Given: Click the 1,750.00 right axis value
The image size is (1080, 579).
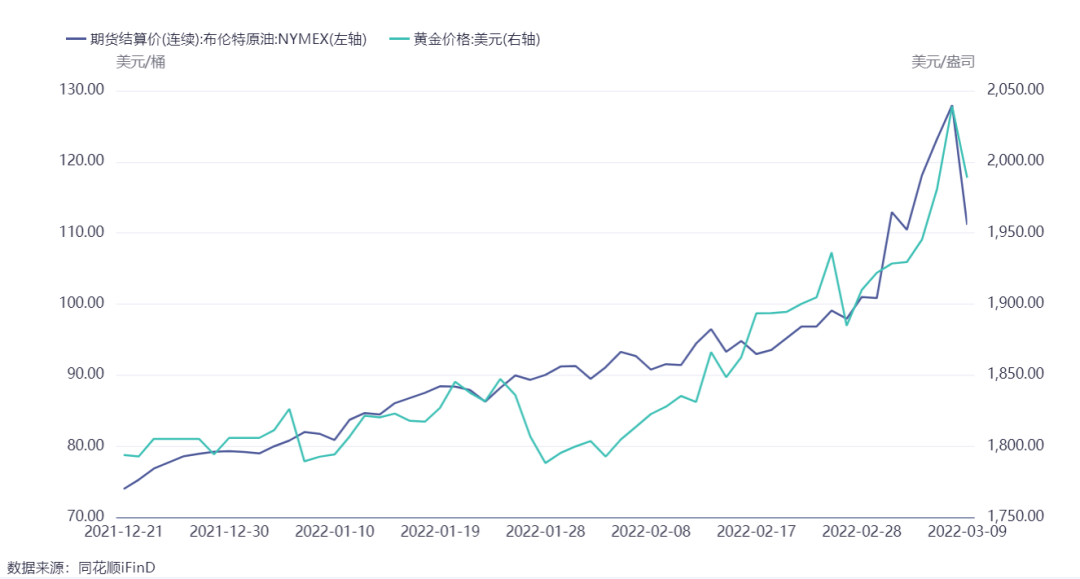Looking at the screenshot, I should pyautogui.click(x=1015, y=516).
